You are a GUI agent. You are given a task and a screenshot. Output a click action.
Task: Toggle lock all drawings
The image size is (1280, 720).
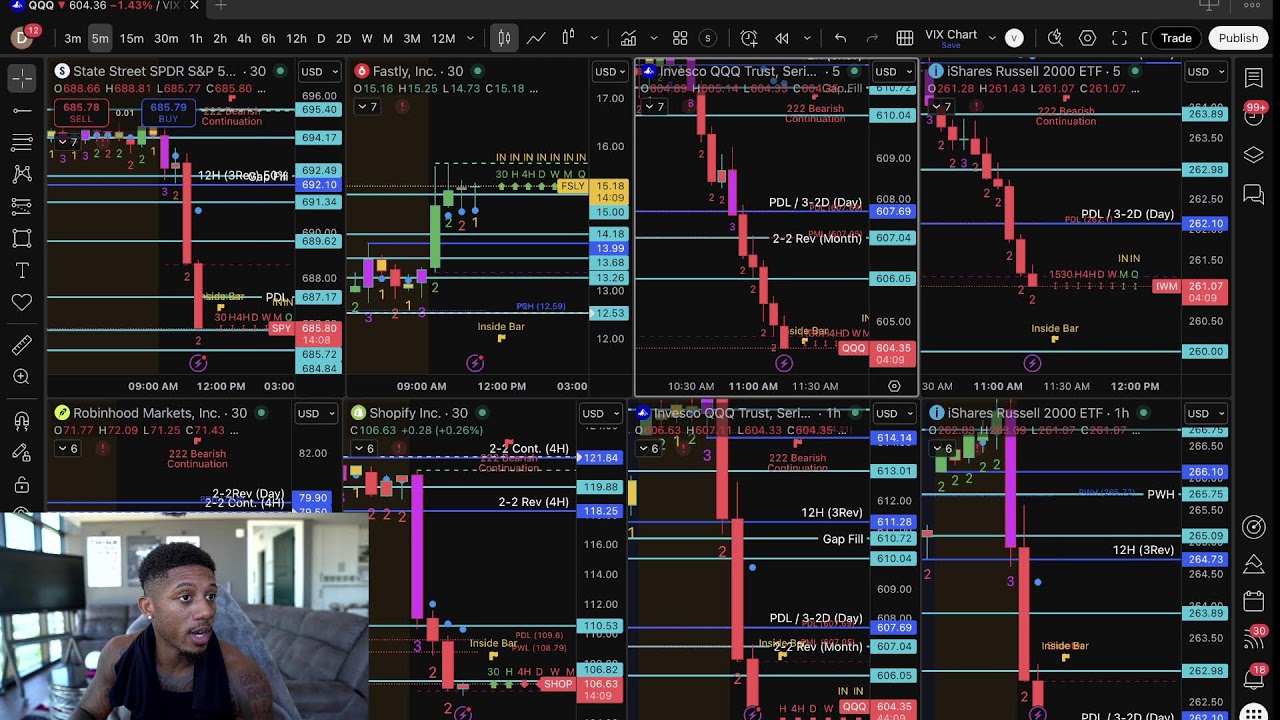[22, 485]
